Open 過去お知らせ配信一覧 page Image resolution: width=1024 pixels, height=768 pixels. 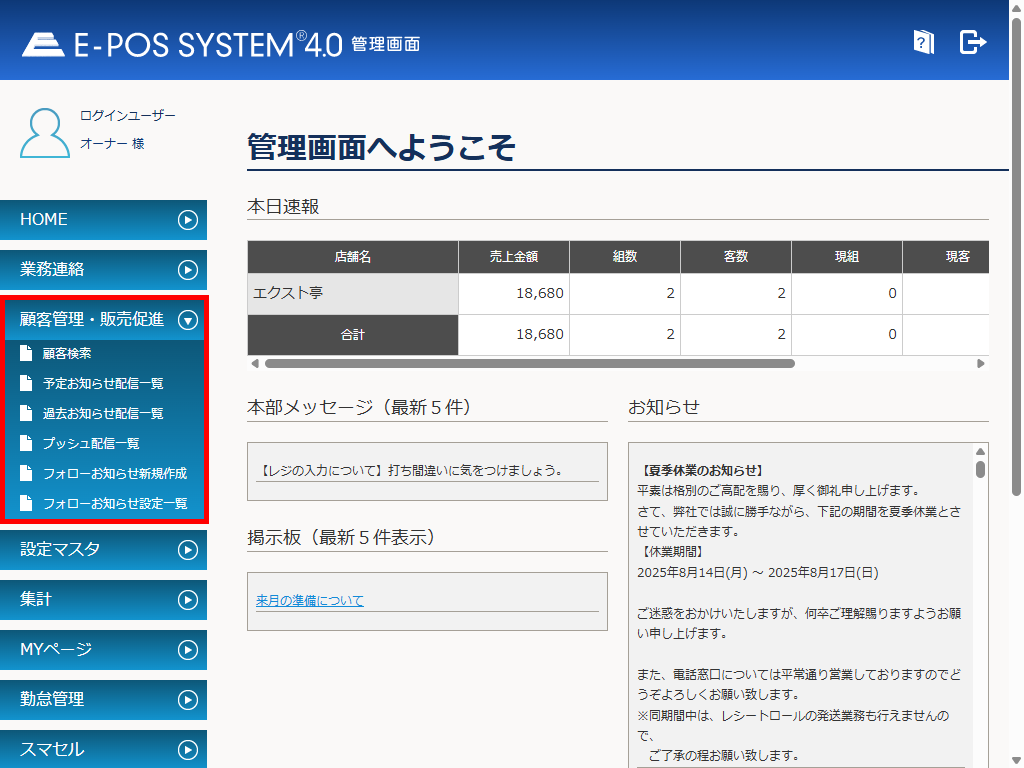click(x=103, y=413)
